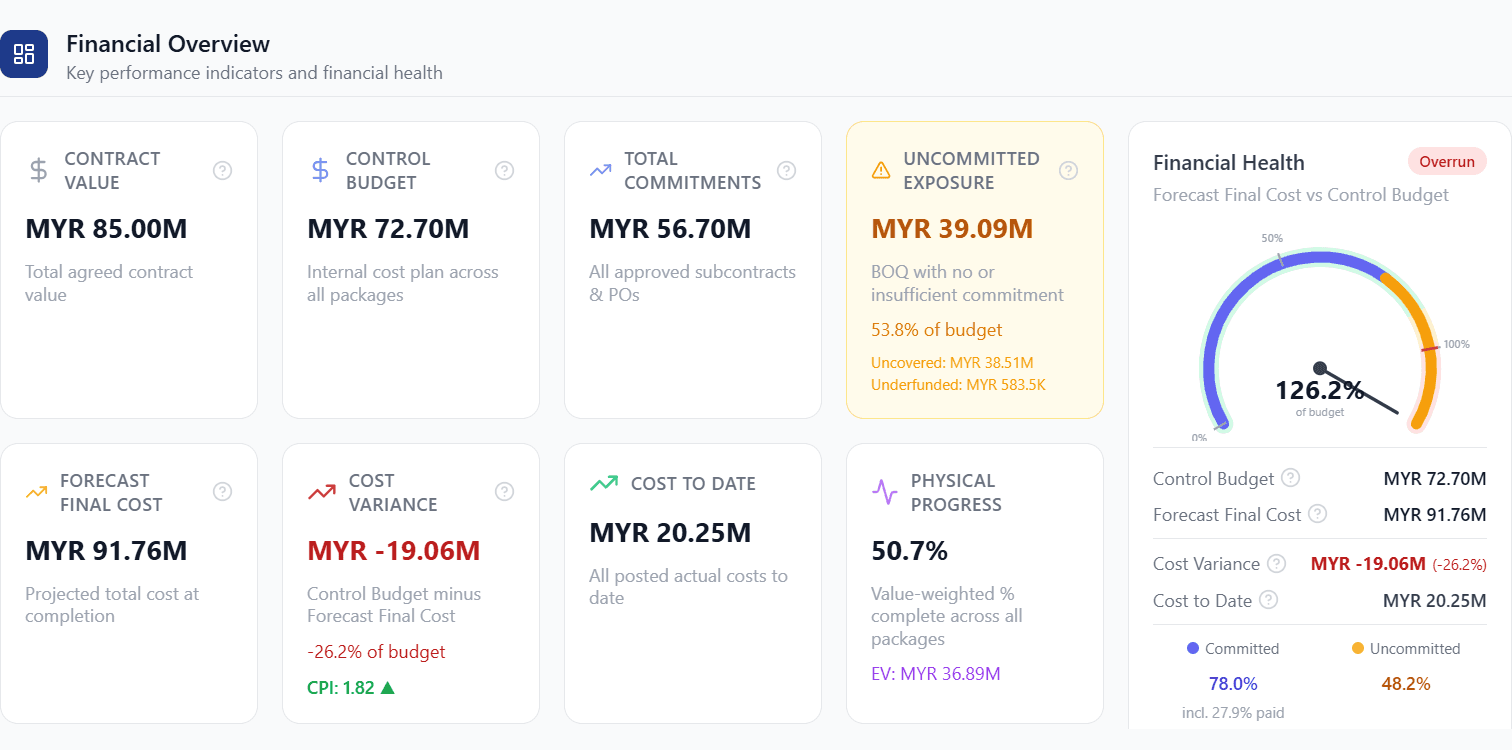The width and height of the screenshot is (1512, 750).
Task: Select the Committed legend item
Action: click(x=1233, y=648)
